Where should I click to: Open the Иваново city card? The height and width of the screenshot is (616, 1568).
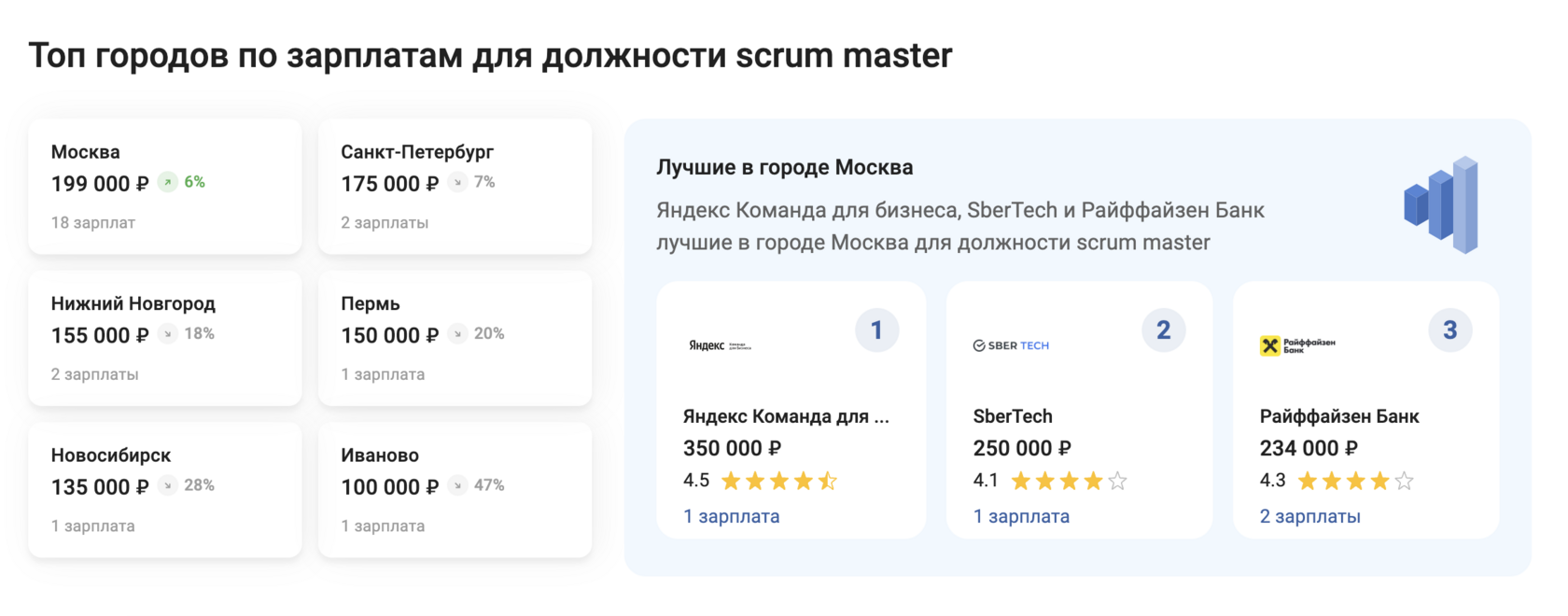(455, 490)
